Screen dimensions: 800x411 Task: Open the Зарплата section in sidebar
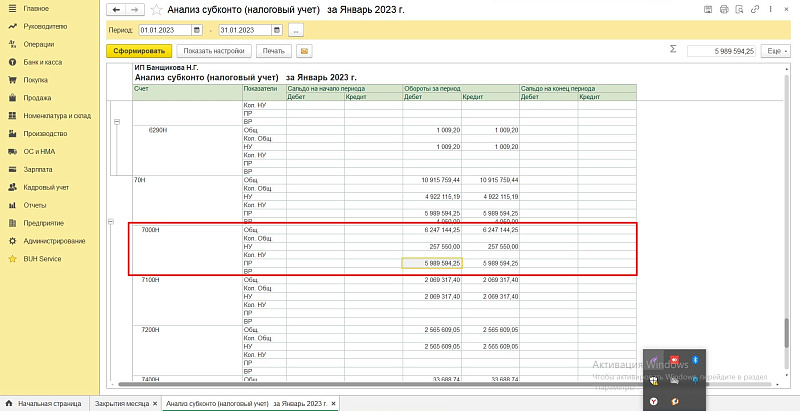point(37,169)
